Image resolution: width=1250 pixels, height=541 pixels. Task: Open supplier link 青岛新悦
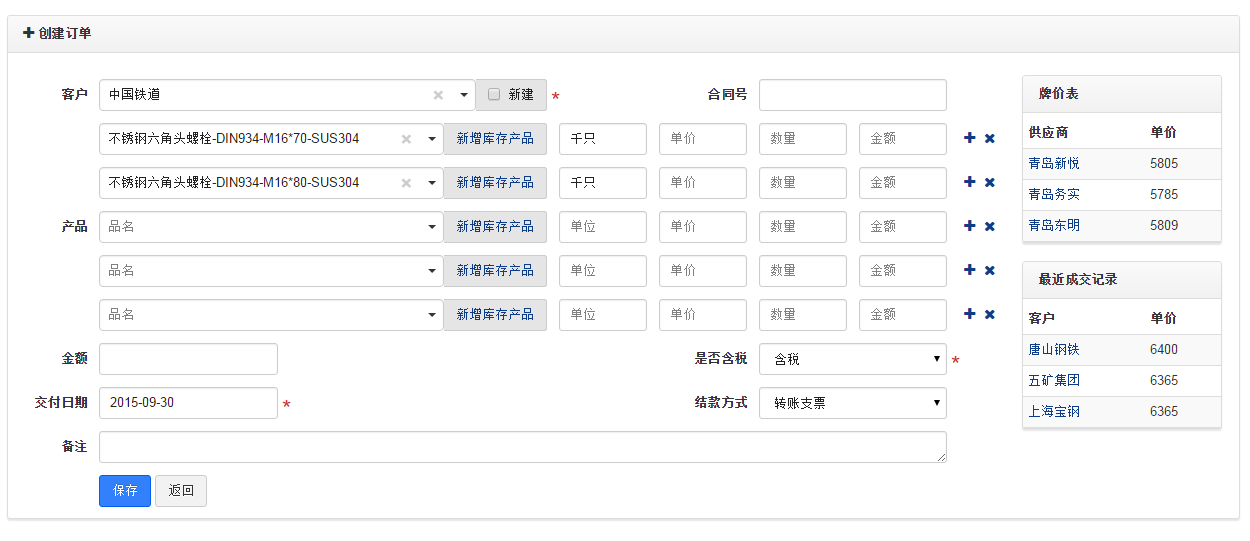coord(1054,163)
